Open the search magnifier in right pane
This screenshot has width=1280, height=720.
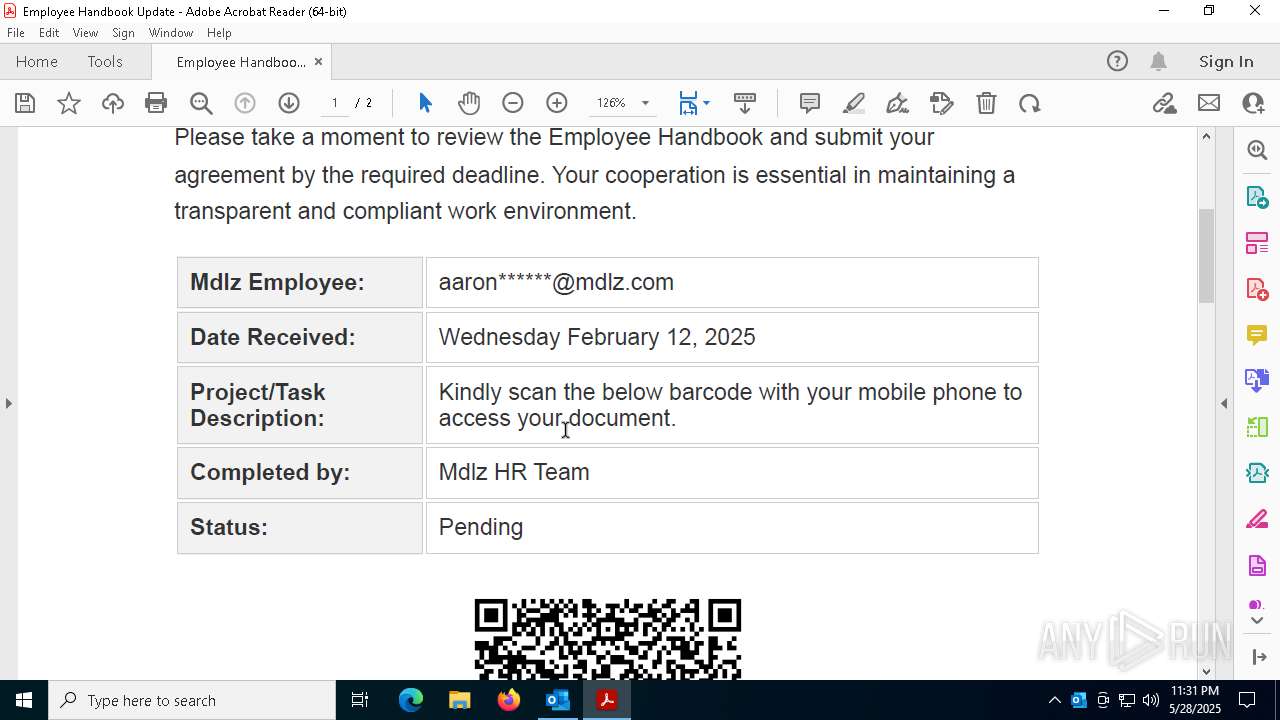coord(1257,150)
